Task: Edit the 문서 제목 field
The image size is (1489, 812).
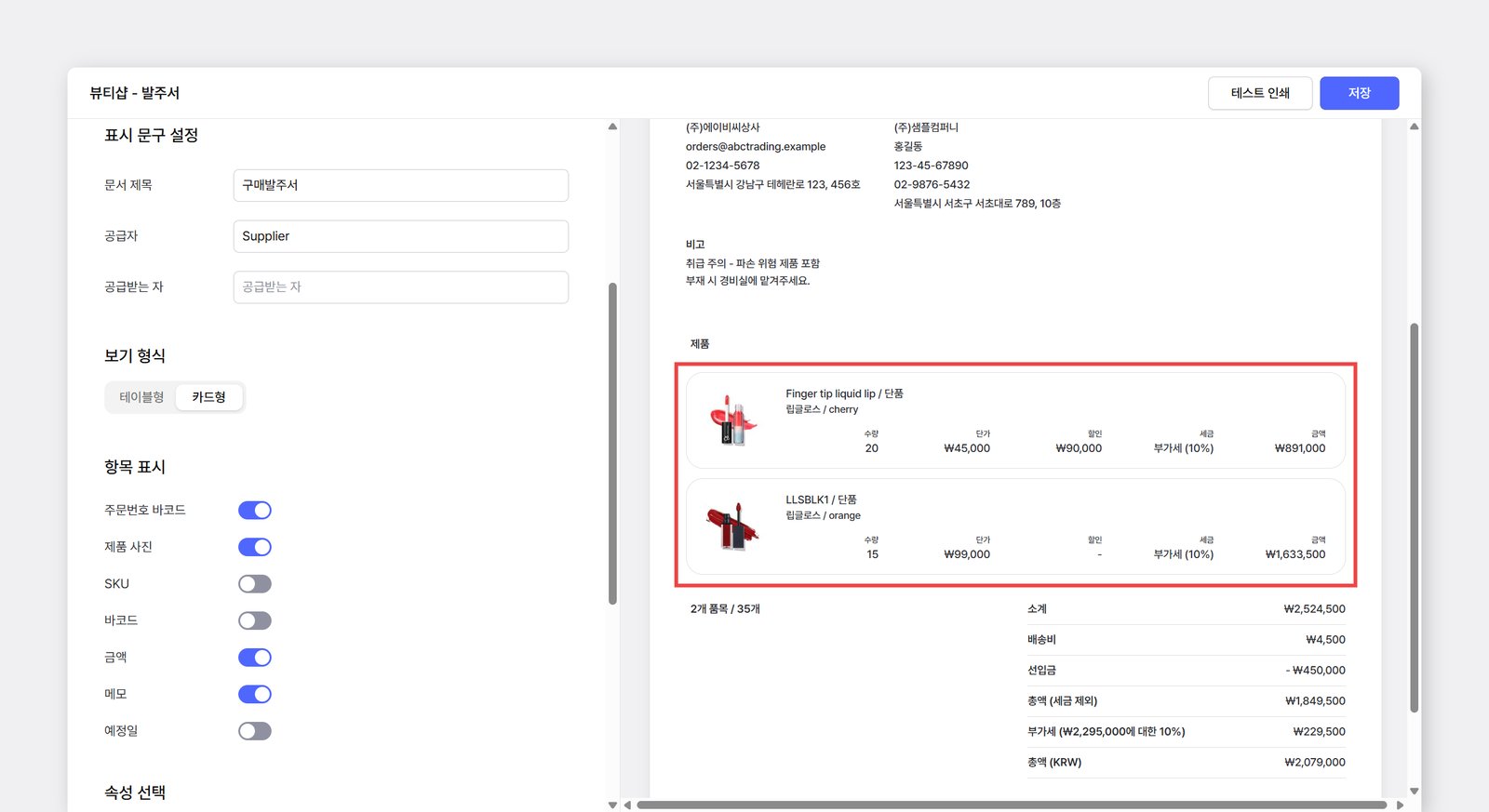Action: pyautogui.click(x=400, y=185)
